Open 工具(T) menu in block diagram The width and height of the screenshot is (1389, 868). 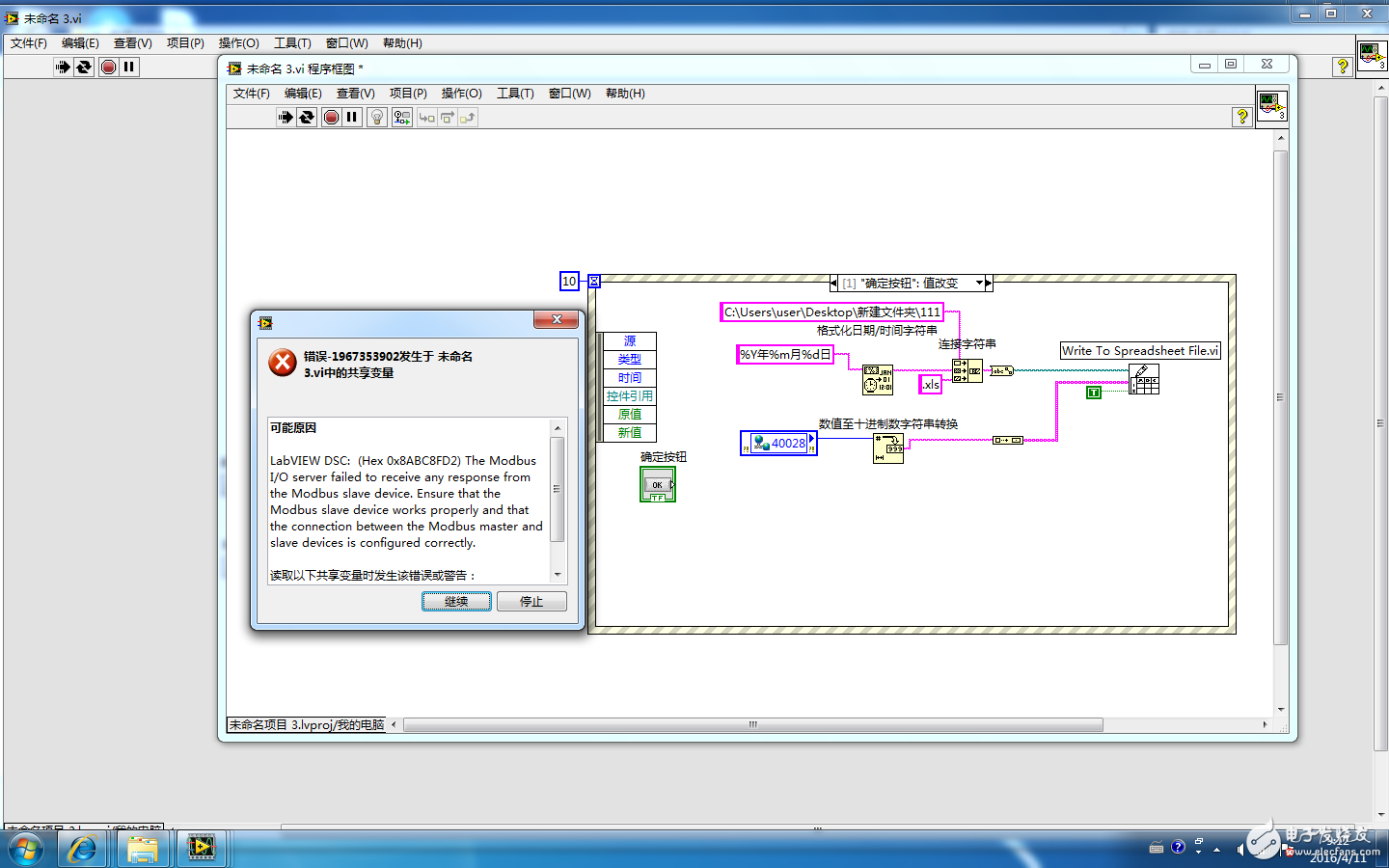pos(515,94)
